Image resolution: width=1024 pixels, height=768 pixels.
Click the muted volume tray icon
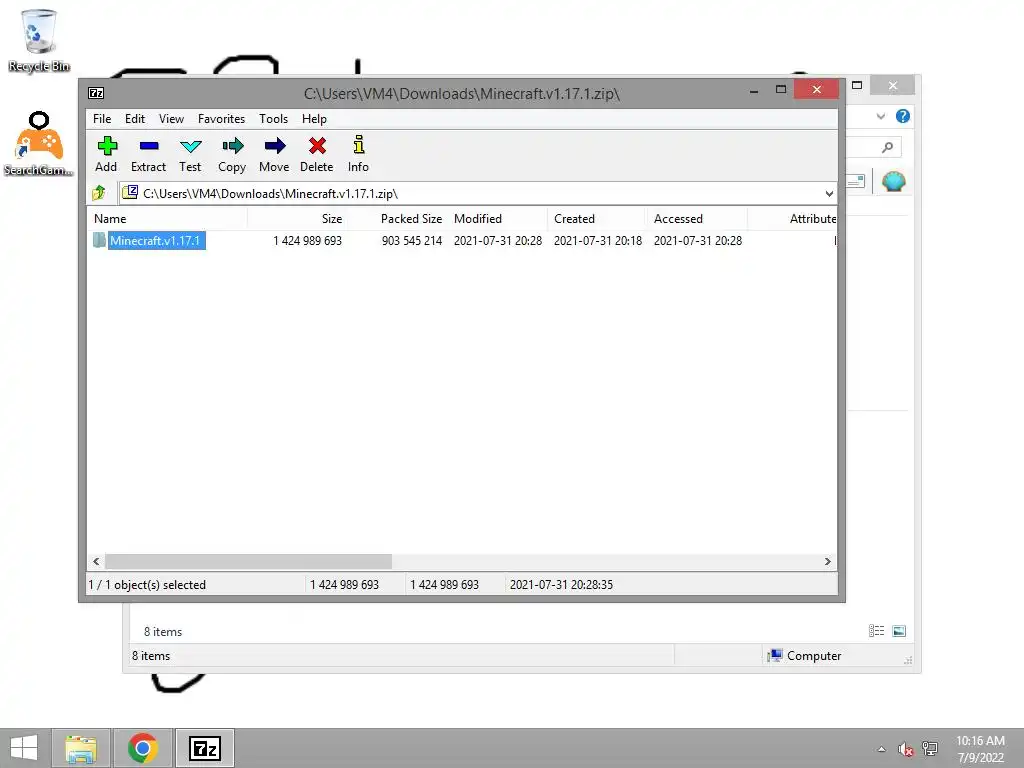[905, 749]
